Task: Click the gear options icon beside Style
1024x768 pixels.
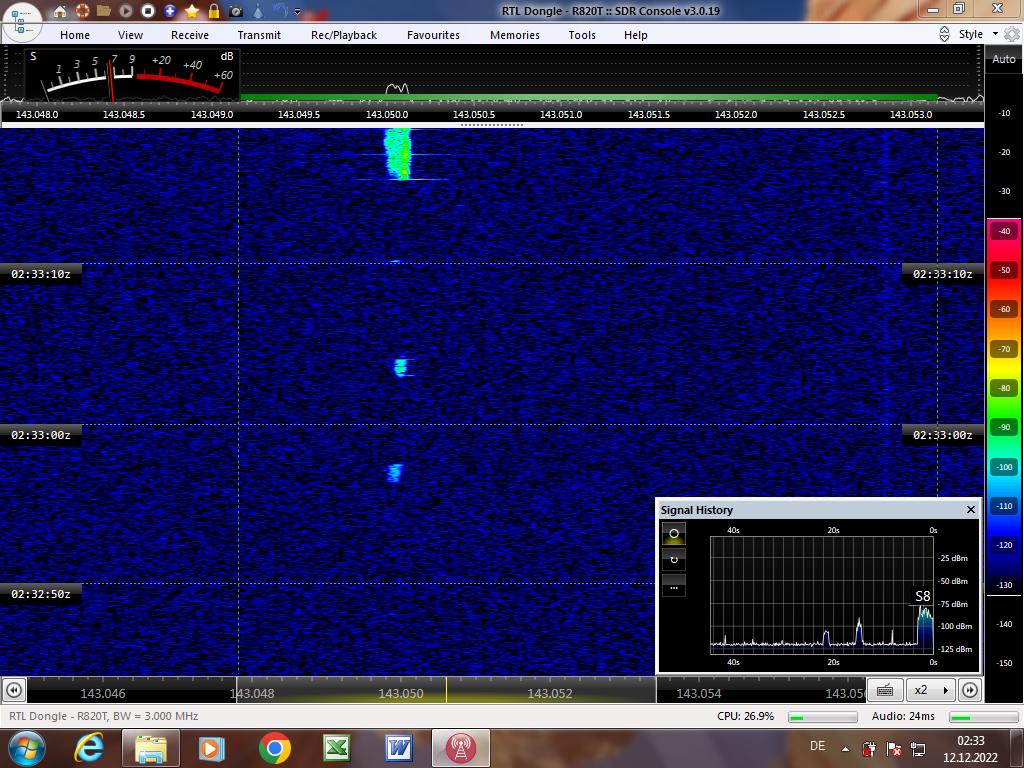Action: (x=1012, y=34)
